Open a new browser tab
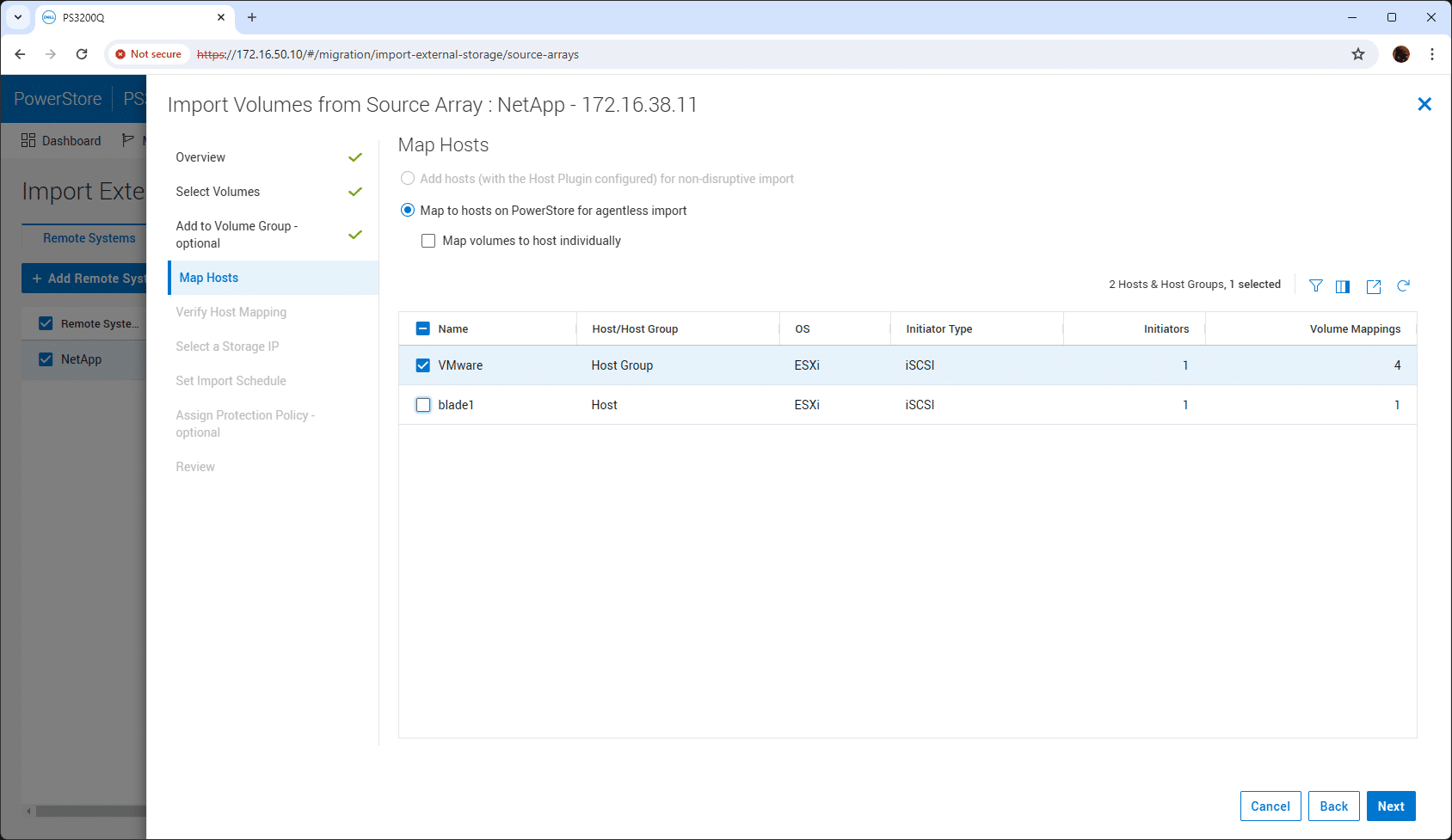The width and height of the screenshot is (1452, 840). coord(252,17)
